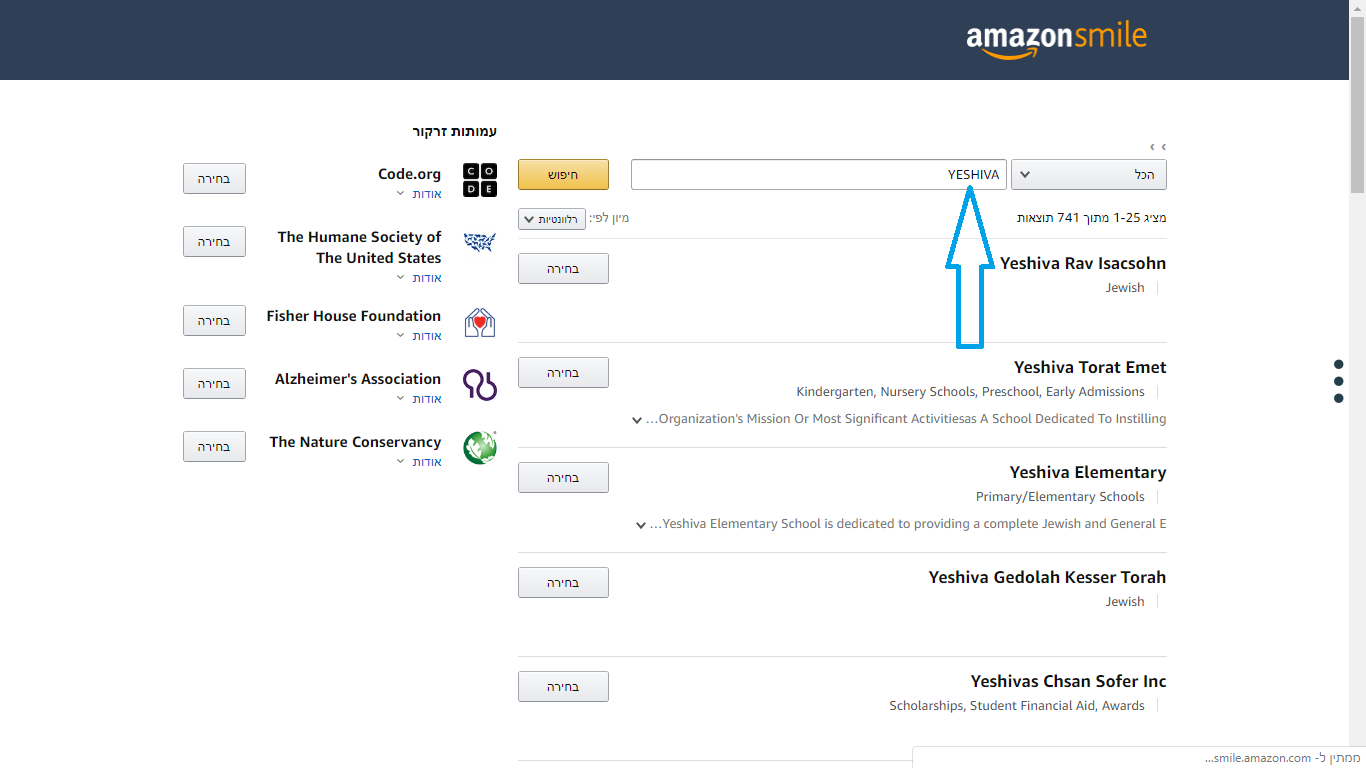1366x768 pixels.
Task: Select Yeshiva Rav Isacsohn charity button
Action: tap(563, 268)
